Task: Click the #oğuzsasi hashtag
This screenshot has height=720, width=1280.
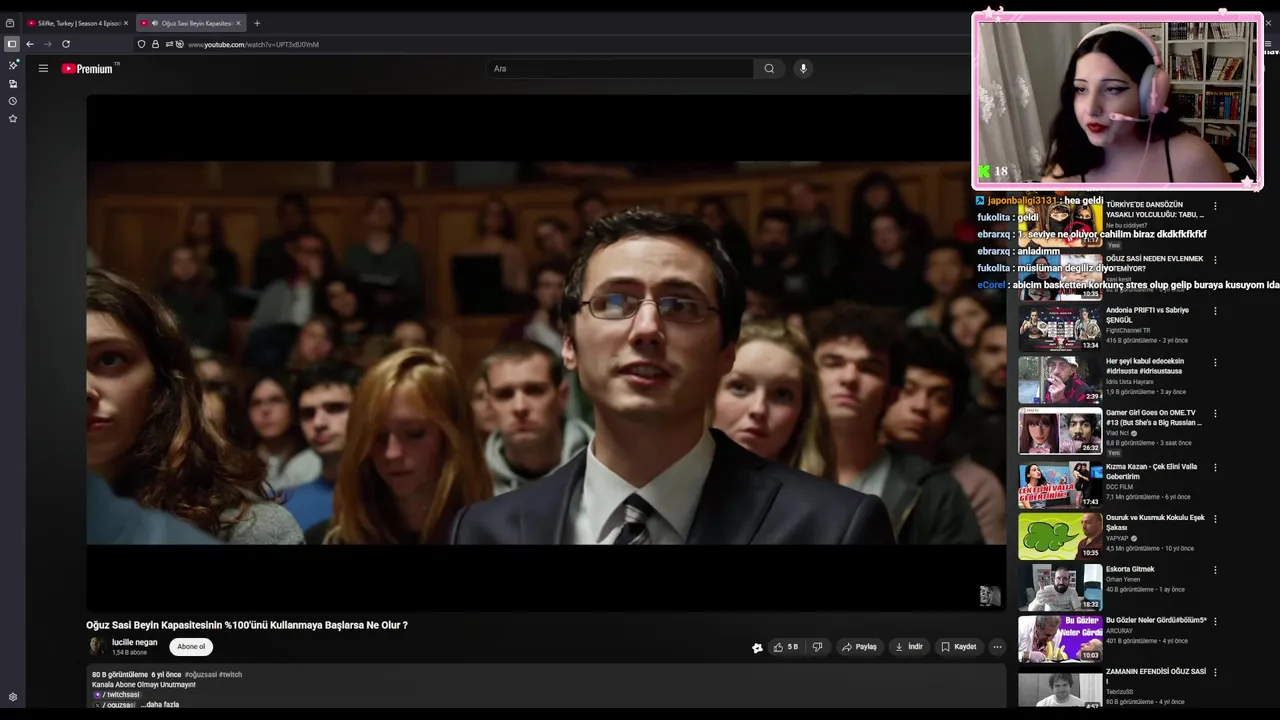Action: [201, 675]
